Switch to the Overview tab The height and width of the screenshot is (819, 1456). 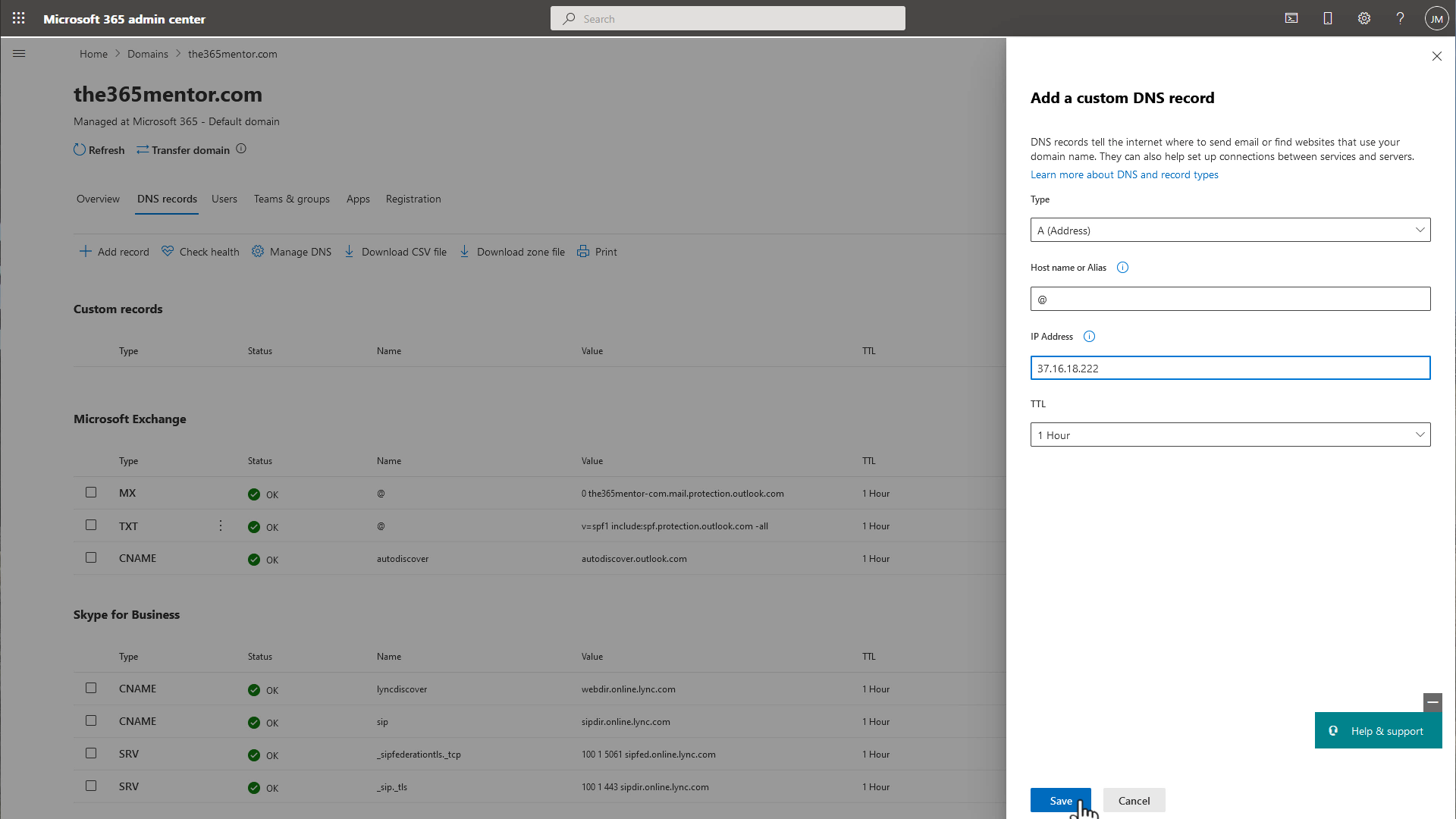(97, 198)
